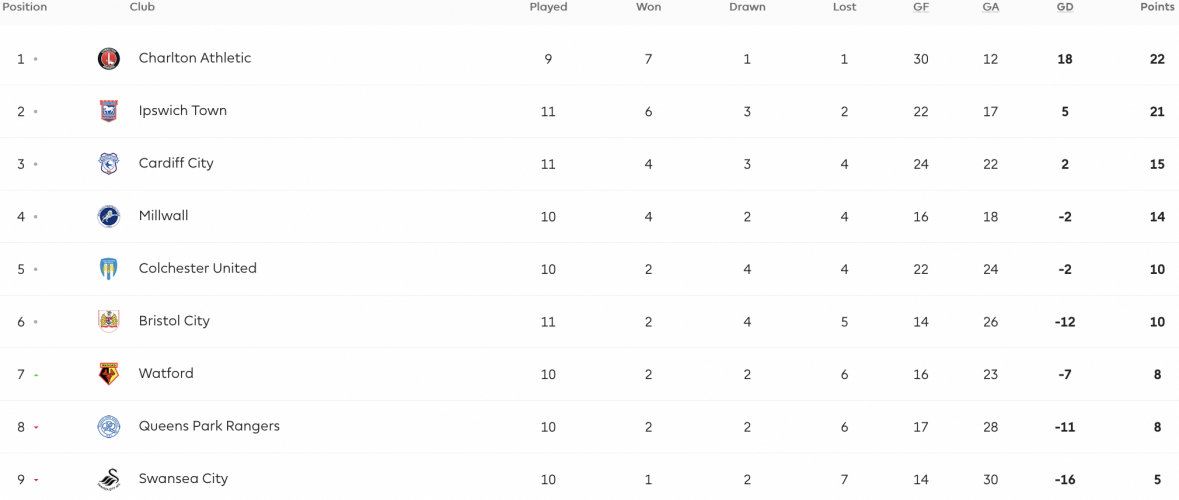
Task: Select the Watford club crest
Action: click(x=109, y=374)
